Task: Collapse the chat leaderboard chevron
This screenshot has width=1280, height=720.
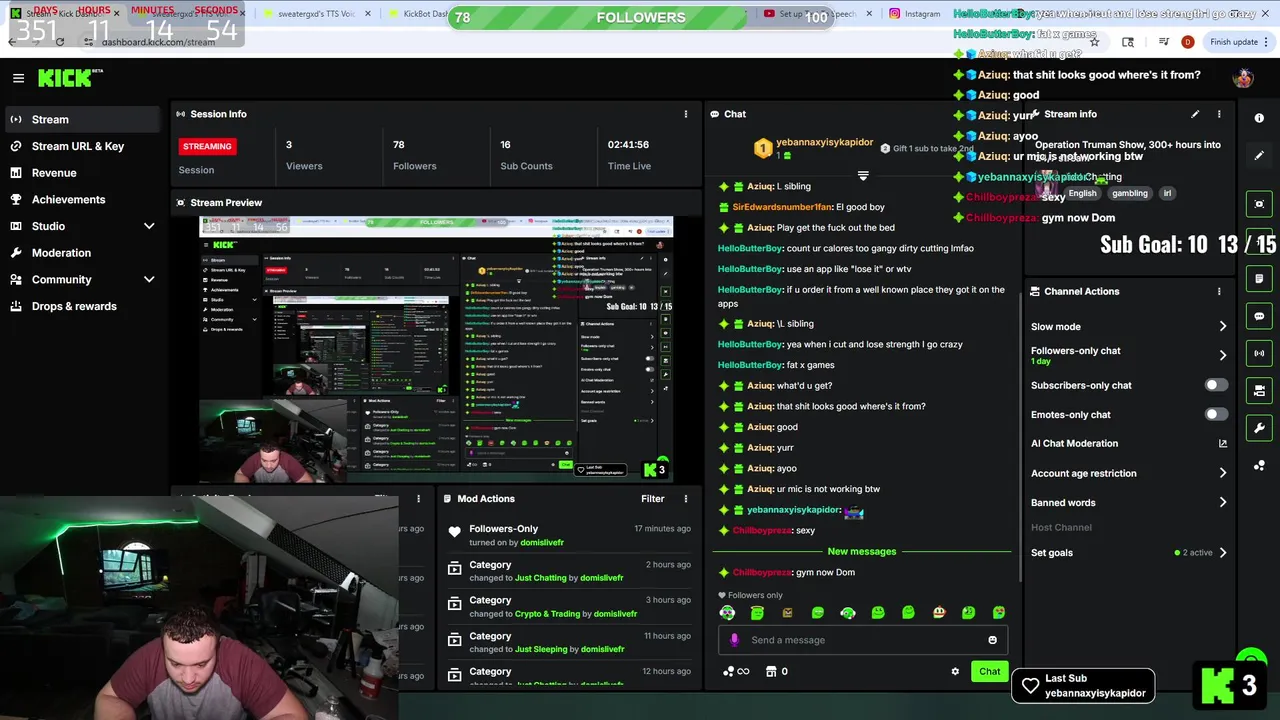Action: tap(863, 175)
